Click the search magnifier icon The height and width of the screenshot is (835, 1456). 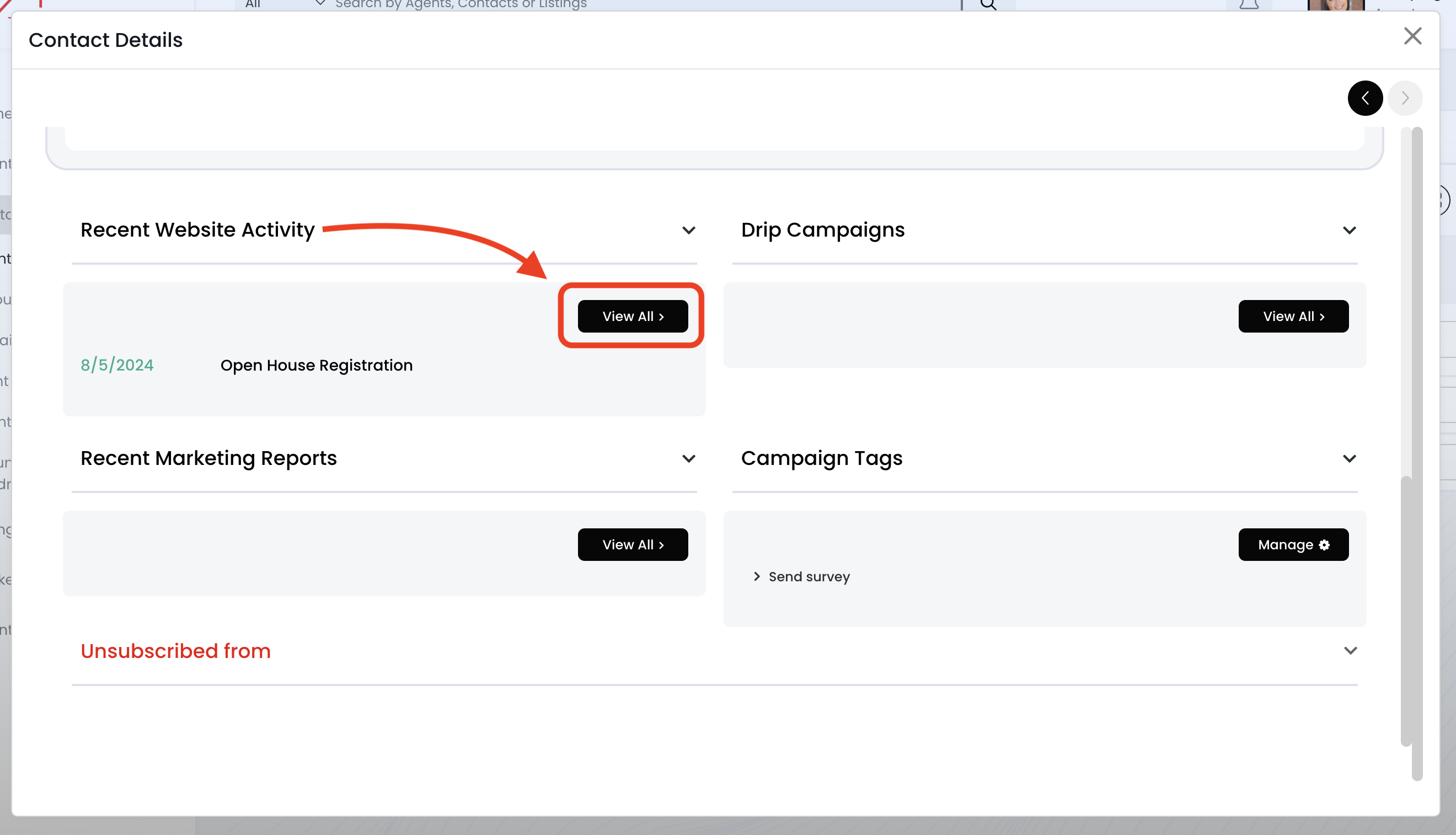pyautogui.click(x=988, y=4)
